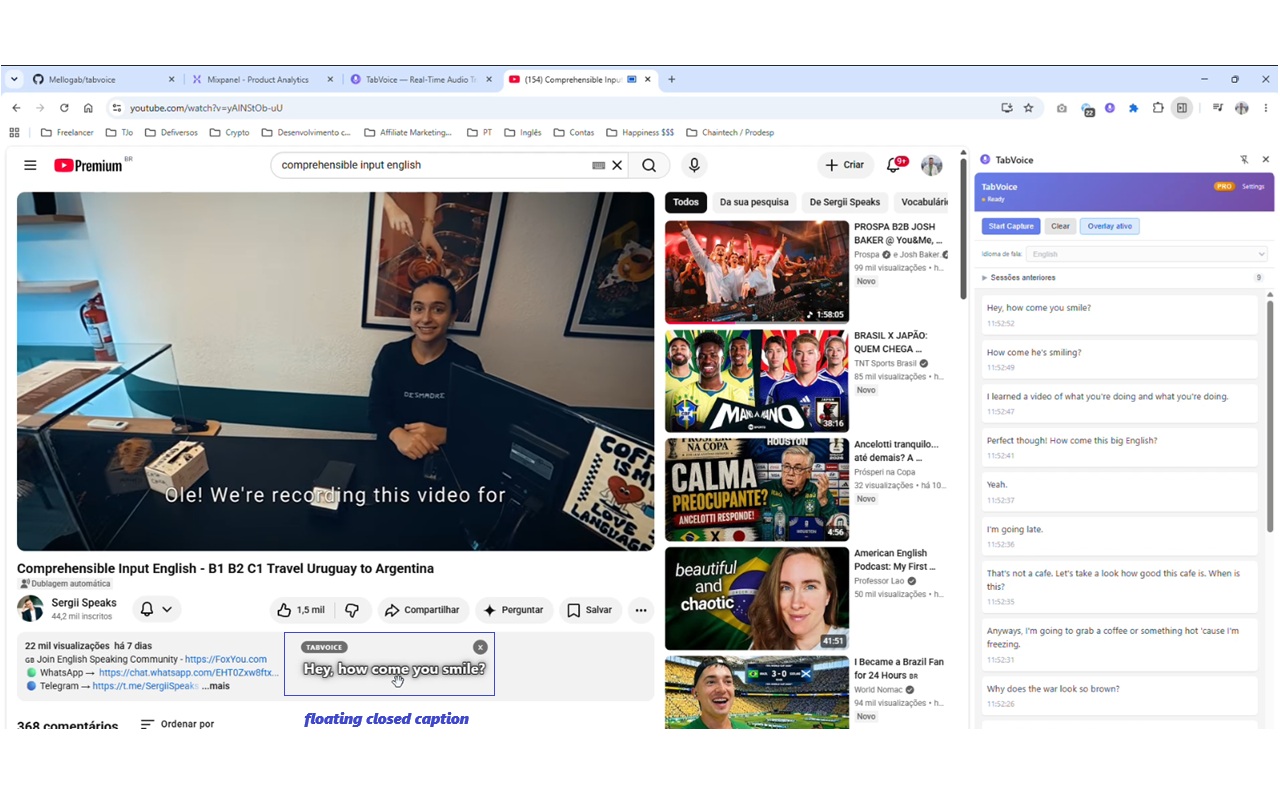This screenshot has width=1280, height=800.
Task: Select the Vocabulário filter chip
Action: pyautogui.click(x=924, y=202)
